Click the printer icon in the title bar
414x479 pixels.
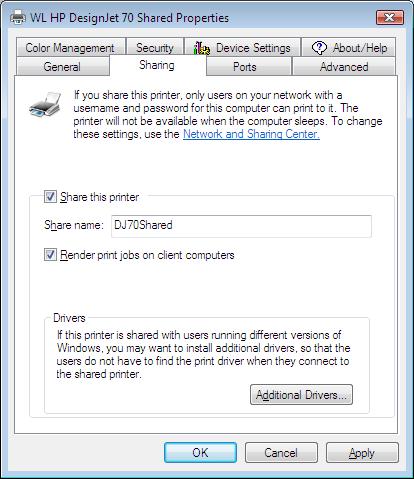[x=18, y=17]
